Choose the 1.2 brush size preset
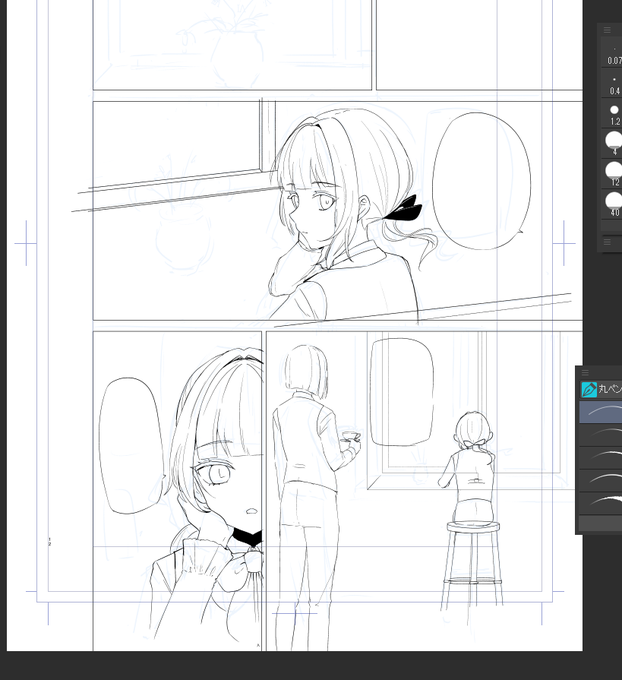The image size is (622, 680). (612, 113)
